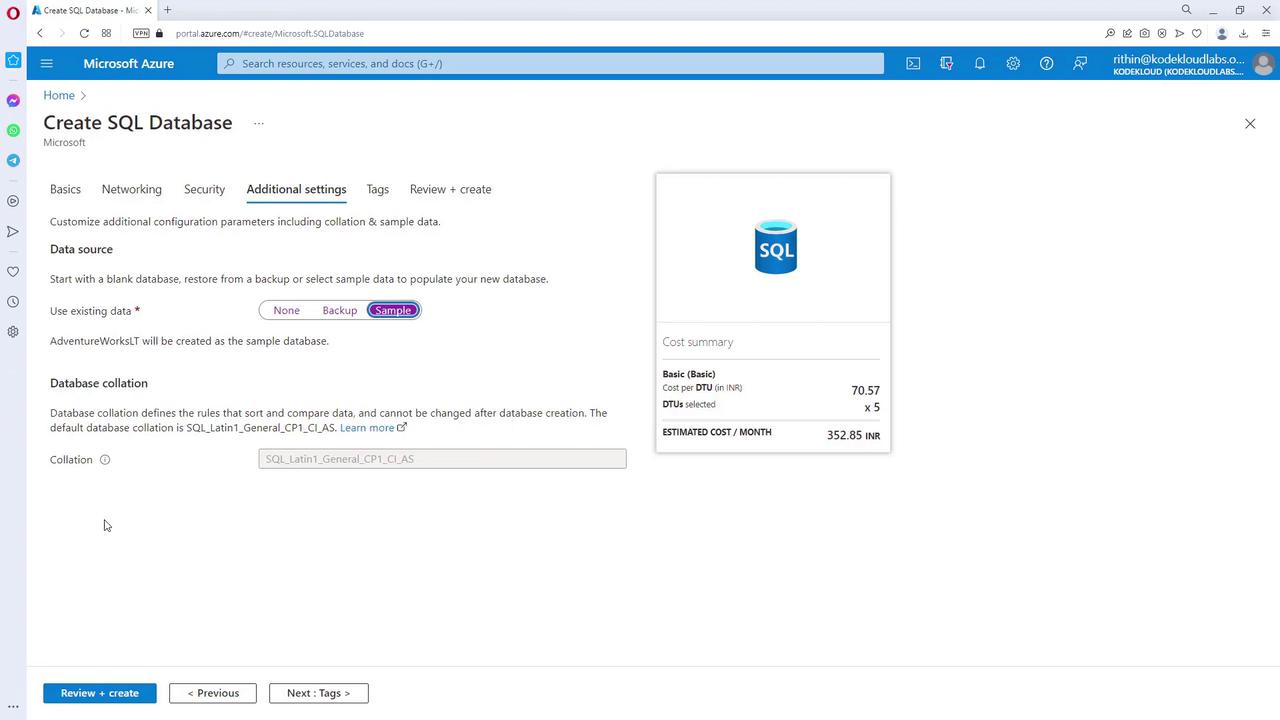Open the Directories and subscriptions filter icon
Viewport: 1280px width, 720px height.
pyautogui.click(x=946, y=63)
